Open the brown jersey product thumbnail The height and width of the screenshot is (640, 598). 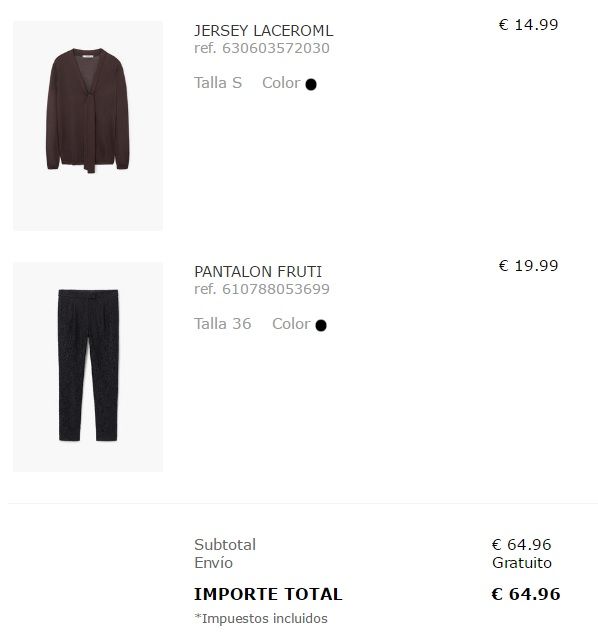pyautogui.click(x=88, y=126)
